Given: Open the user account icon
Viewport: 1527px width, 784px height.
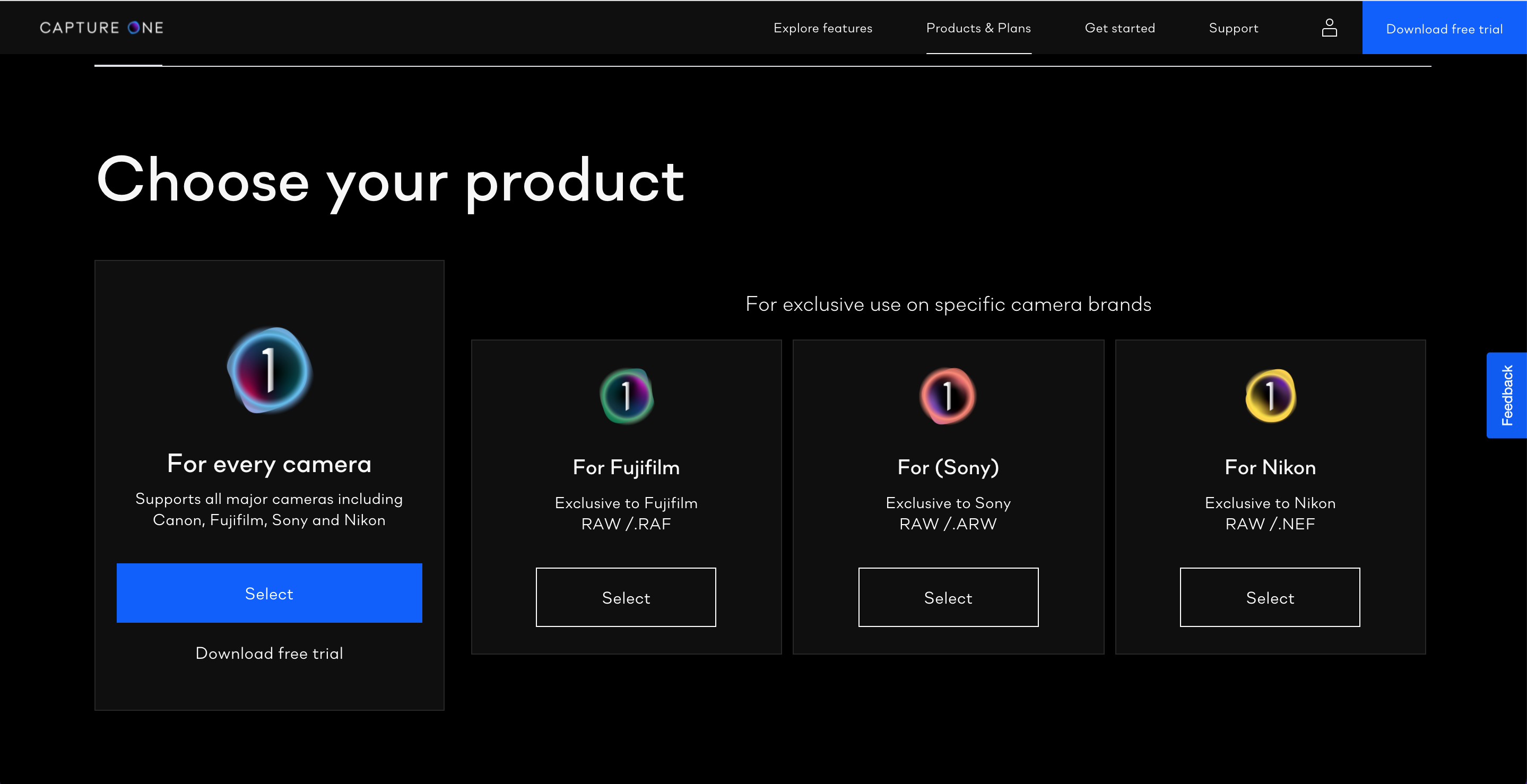Looking at the screenshot, I should [x=1329, y=28].
